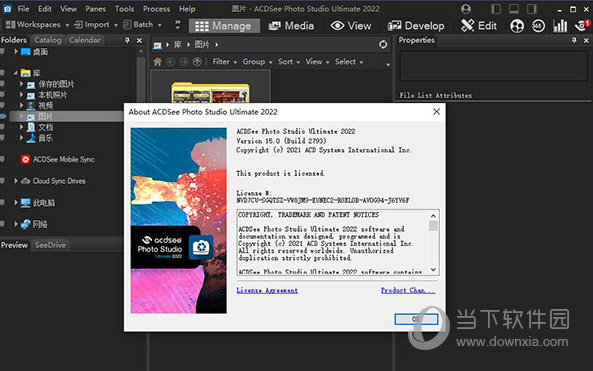This screenshot has width=593, height=371.
Task: Click notices scrollbar down arrow in dialog
Action: pyautogui.click(x=433, y=270)
